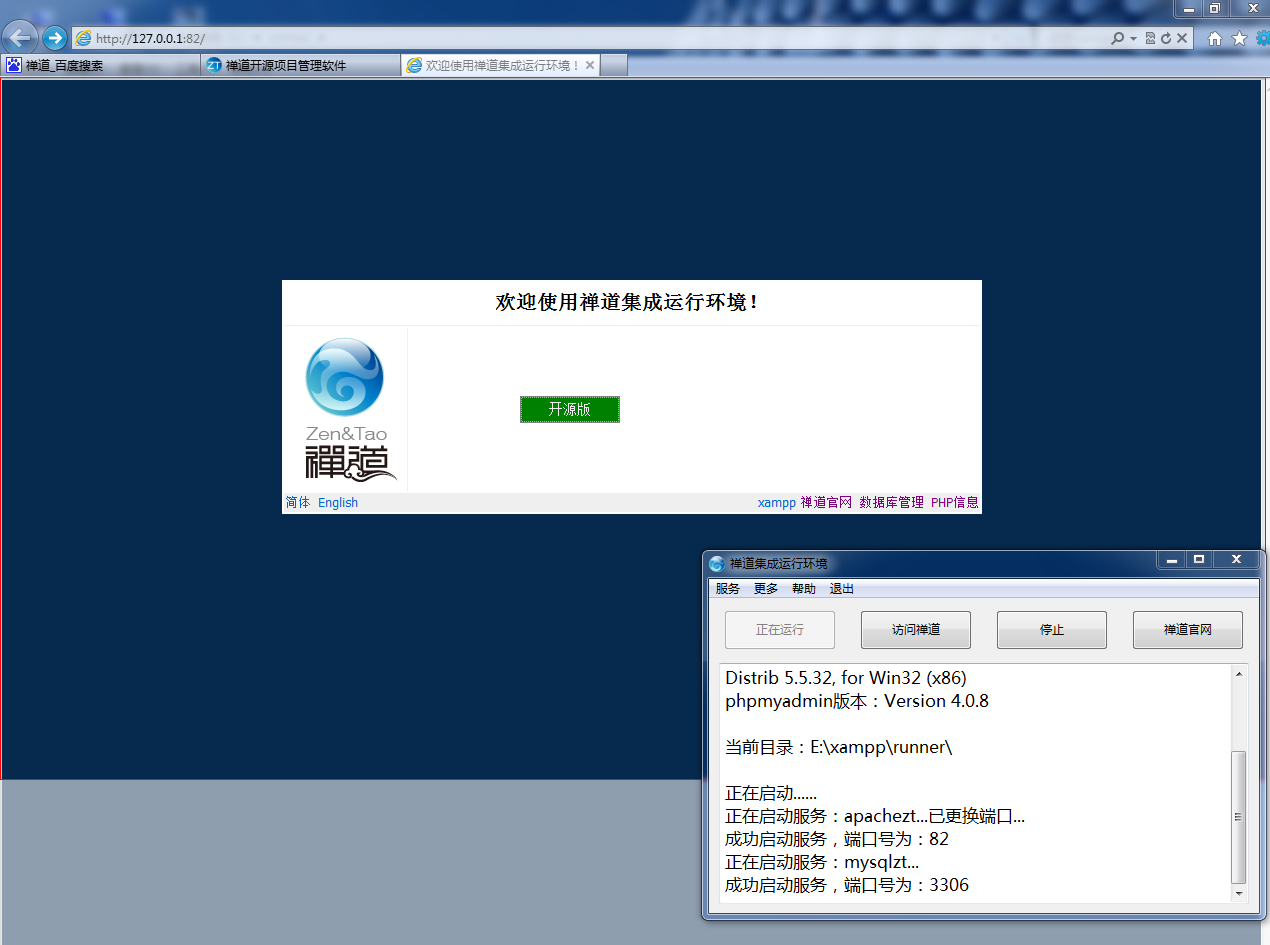The image size is (1270, 945).
Task: Open the xampp link
Action: point(777,502)
